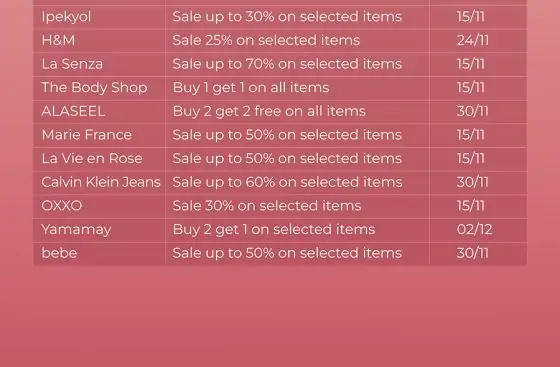Select La Vie en Rose brand
The width and height of the screenshot is (560, 367).
(92, 159)
